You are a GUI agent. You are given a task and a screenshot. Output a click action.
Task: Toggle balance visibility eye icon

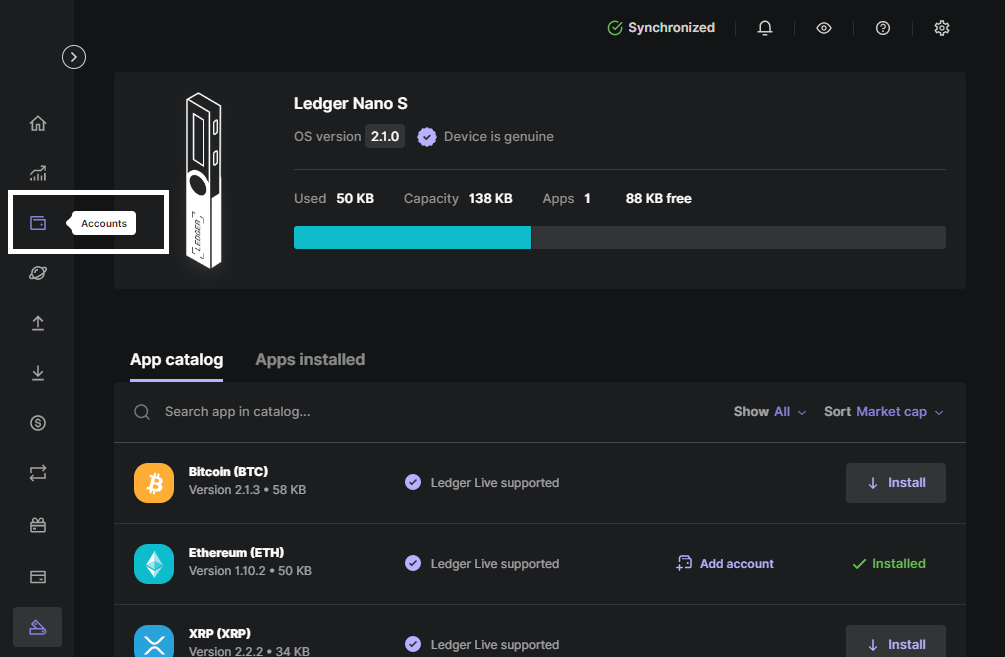tap(824, 28)
